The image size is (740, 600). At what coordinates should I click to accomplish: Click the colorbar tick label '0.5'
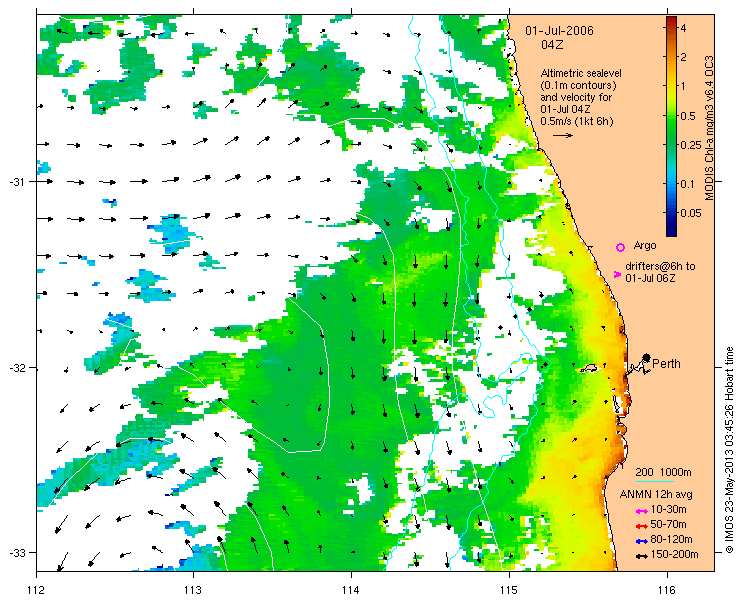click(x=688, y=116)
